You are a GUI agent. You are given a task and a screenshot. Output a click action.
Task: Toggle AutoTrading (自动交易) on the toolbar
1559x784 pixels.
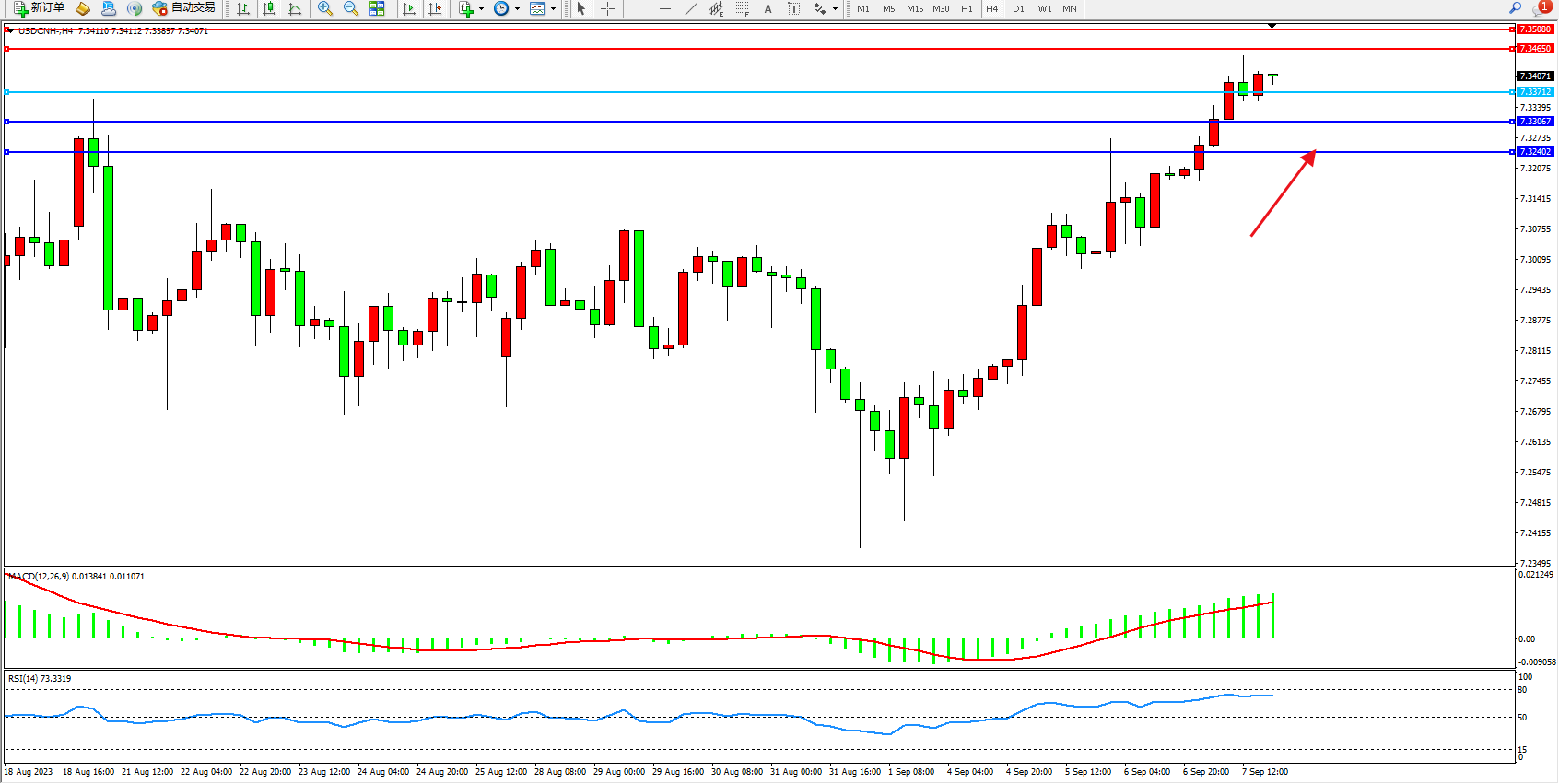click(184, 8)
